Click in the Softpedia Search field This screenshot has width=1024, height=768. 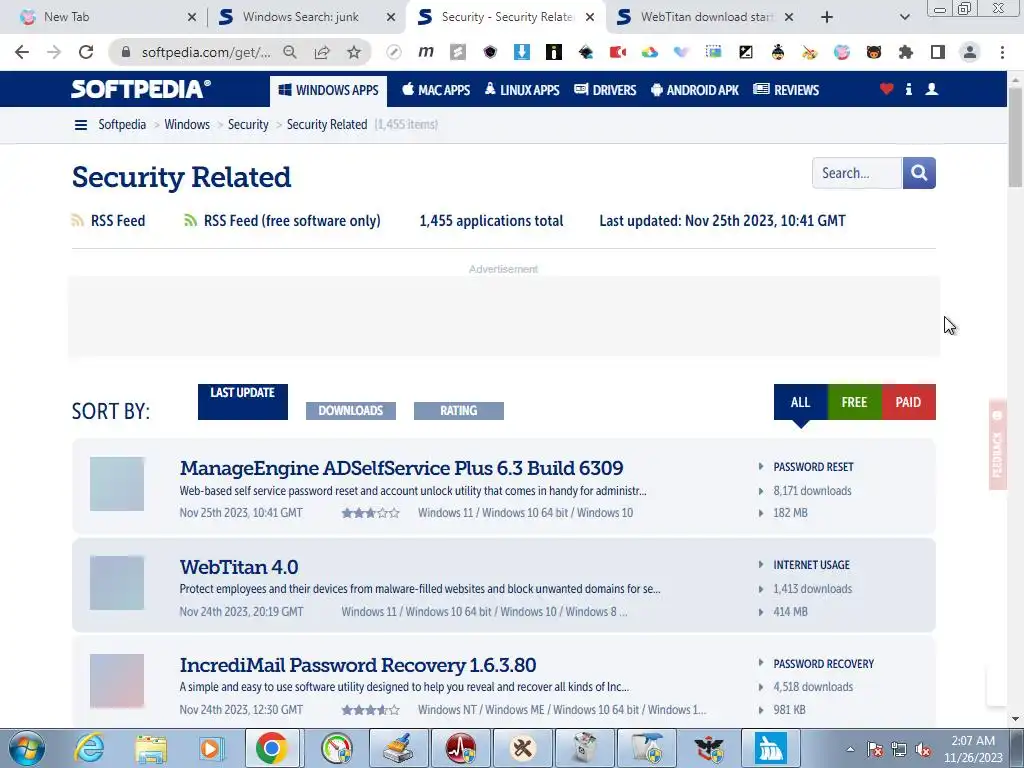tap(857, 173)
